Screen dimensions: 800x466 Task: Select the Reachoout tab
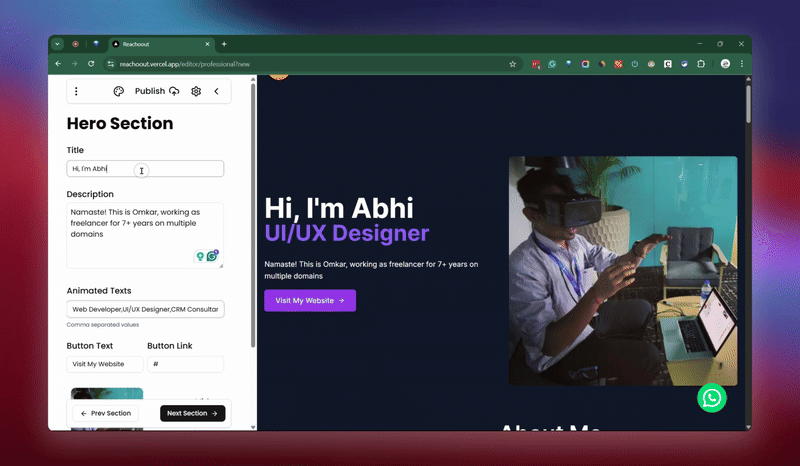(161, 44)
